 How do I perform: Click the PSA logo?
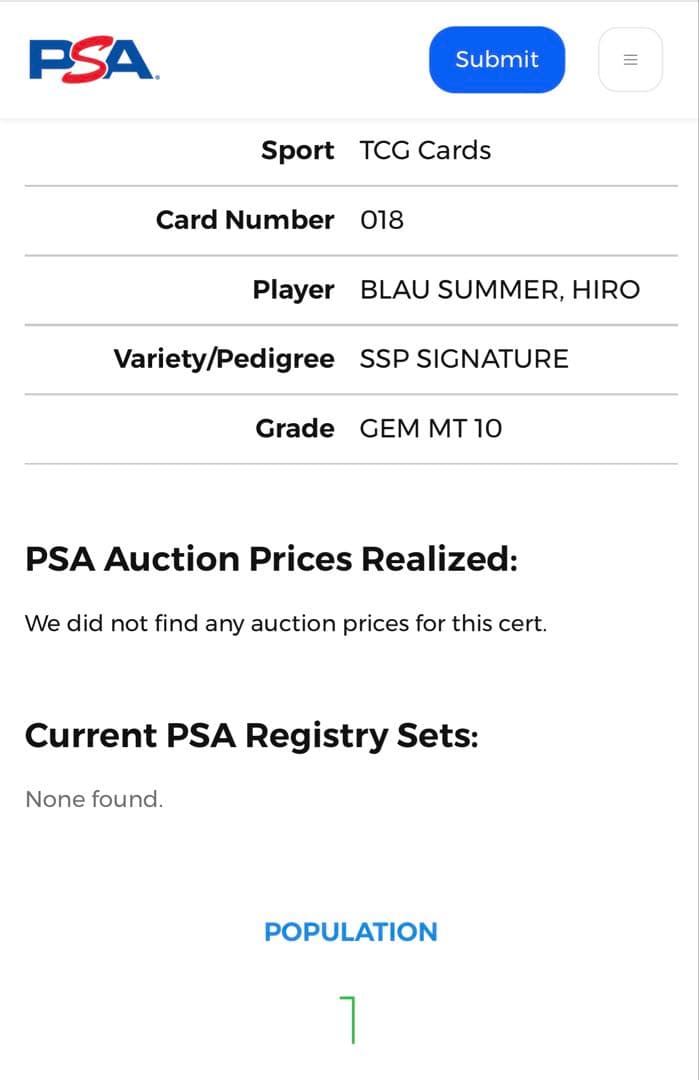94,60
